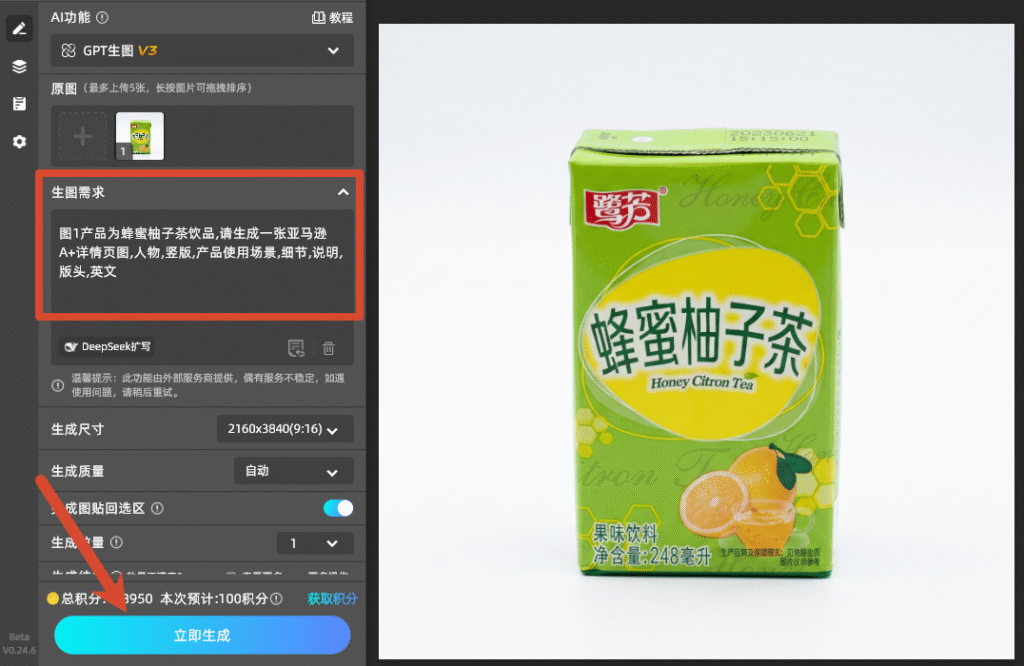Open the 生成质量 自动 dropdown
This screenshot has width=1024, height=666.
click(293, 471)
